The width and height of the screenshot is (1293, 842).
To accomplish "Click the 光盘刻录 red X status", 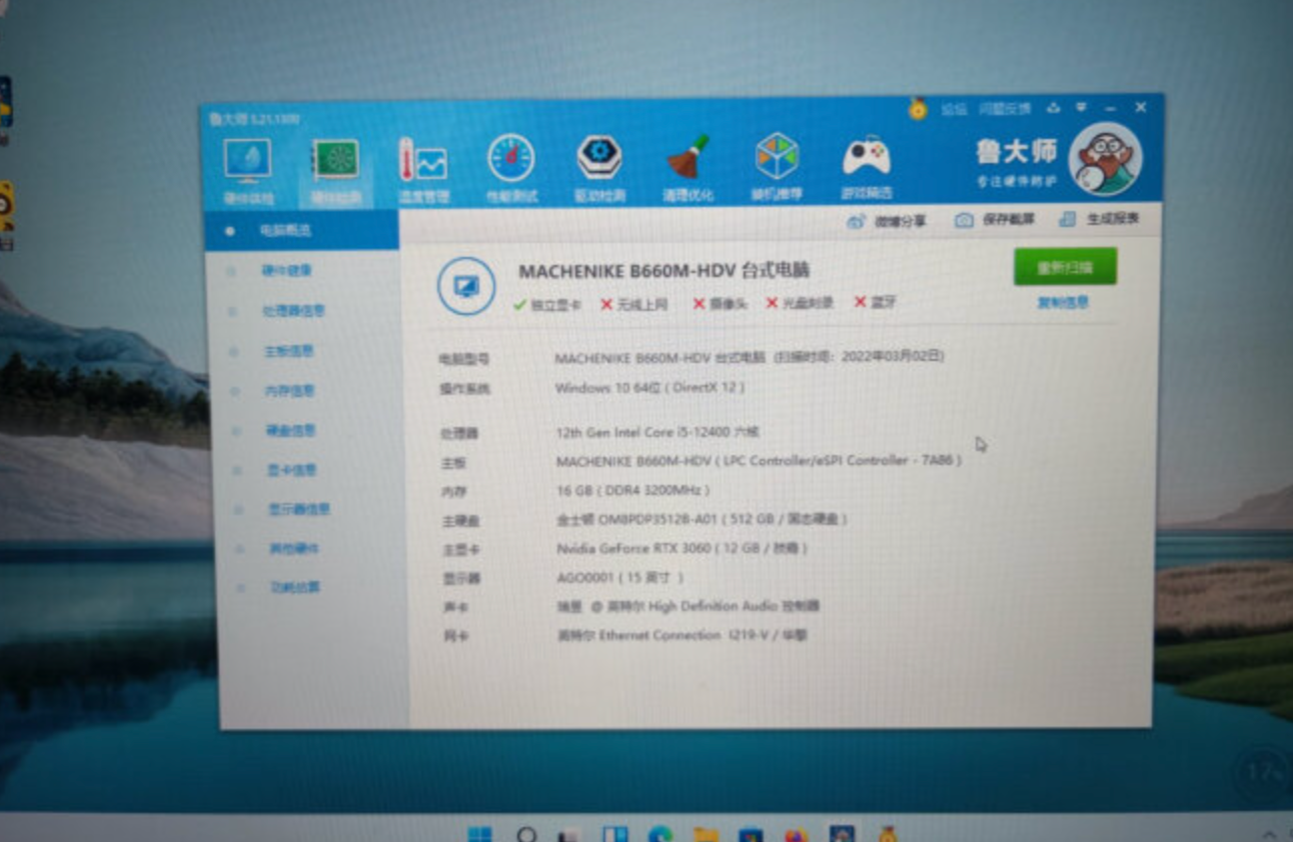I will [x=799, y=302].
